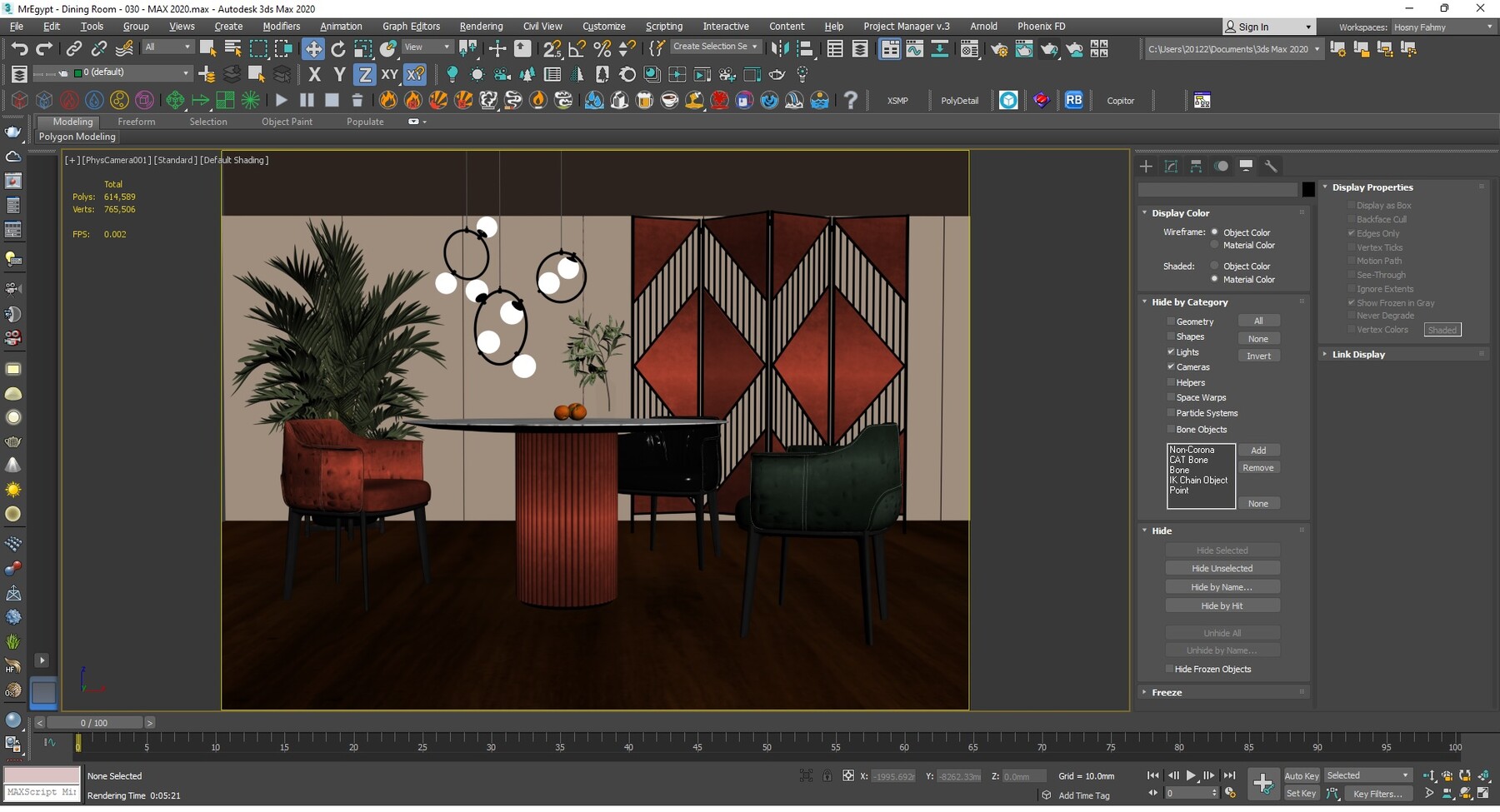Open the Create command panel

click(1146, 166)
